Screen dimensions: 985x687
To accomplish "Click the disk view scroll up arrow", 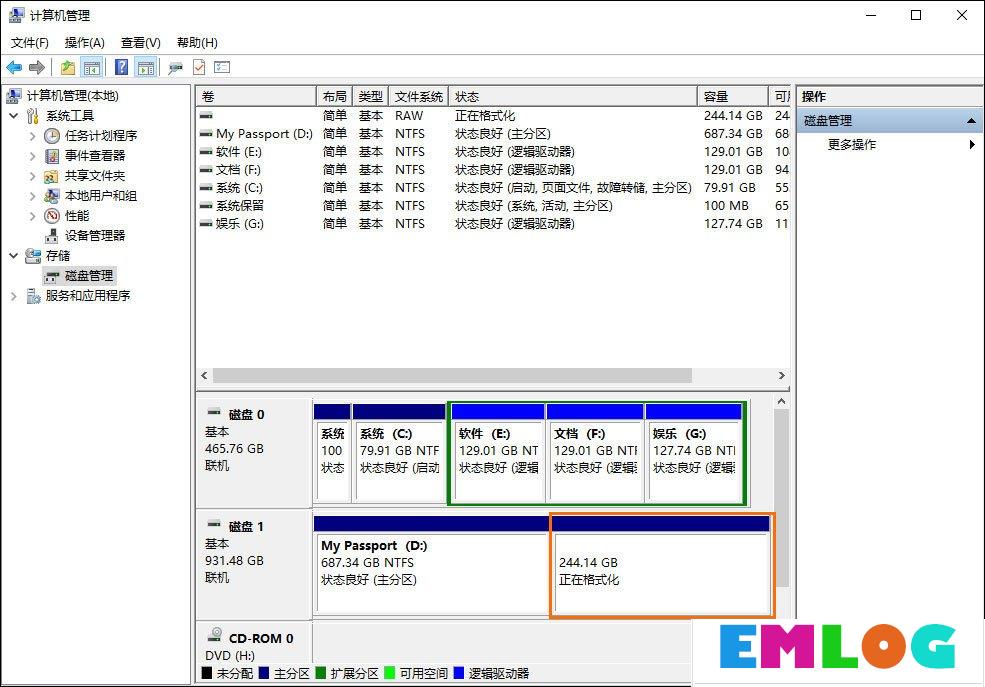I will [781, 401].
